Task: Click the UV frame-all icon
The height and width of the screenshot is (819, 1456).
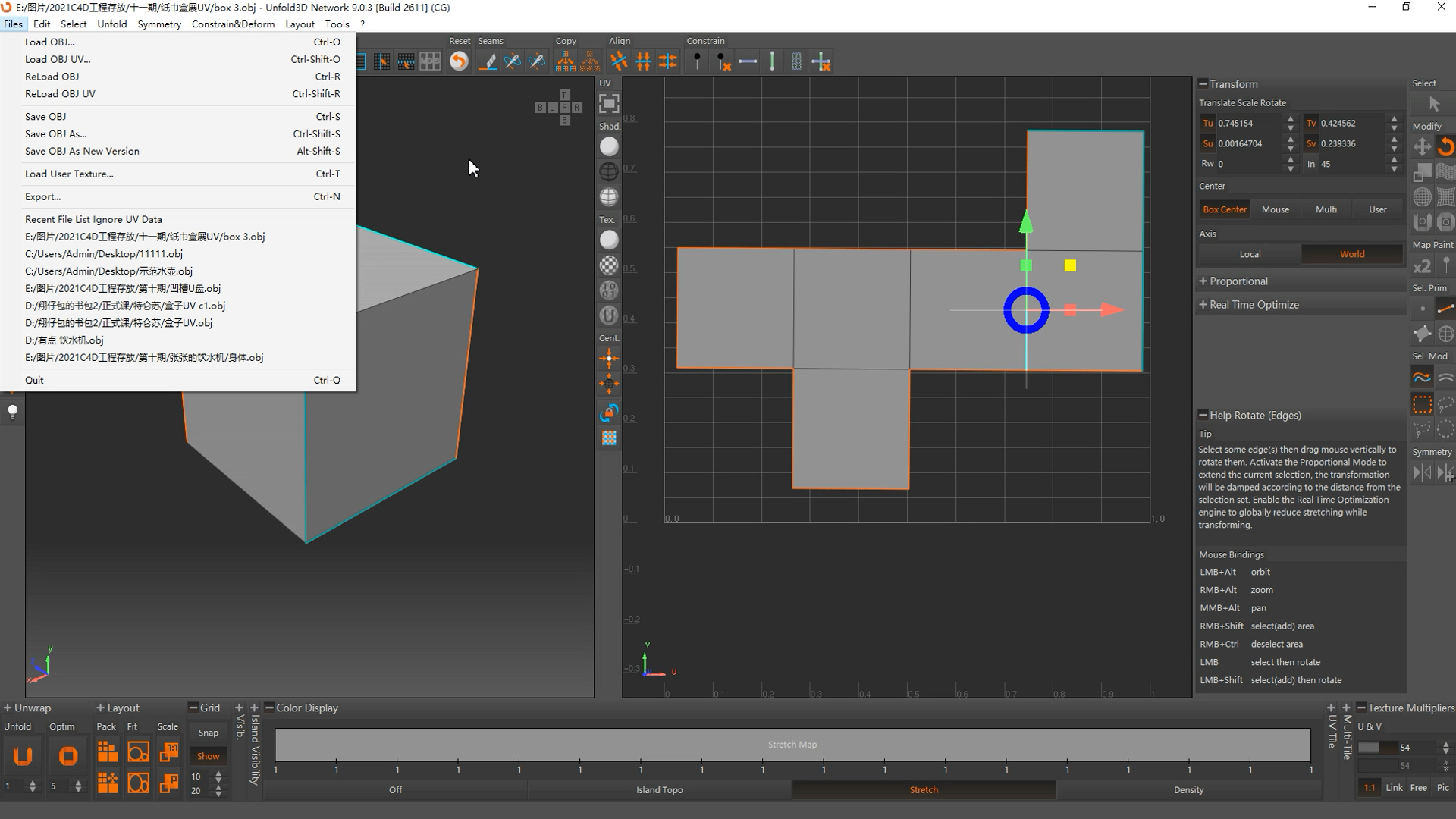Action: click(608, 103)
